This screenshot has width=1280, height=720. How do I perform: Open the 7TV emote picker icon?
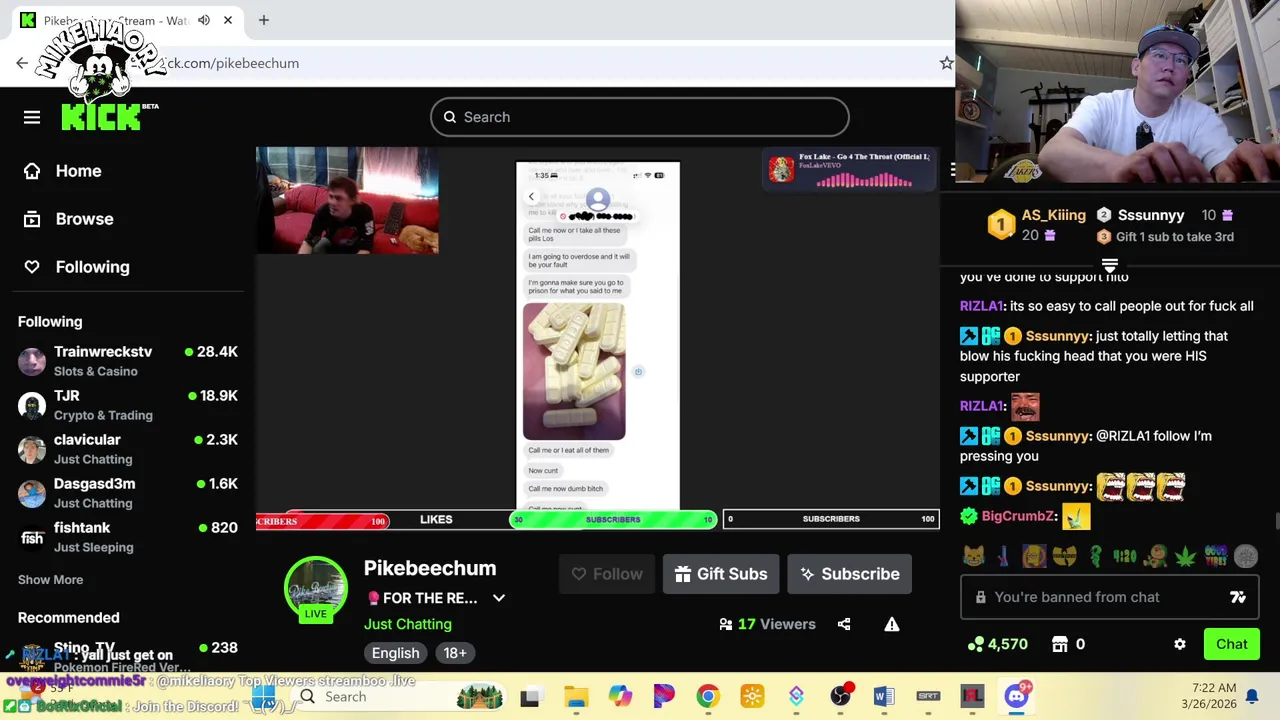(1238, 597)
